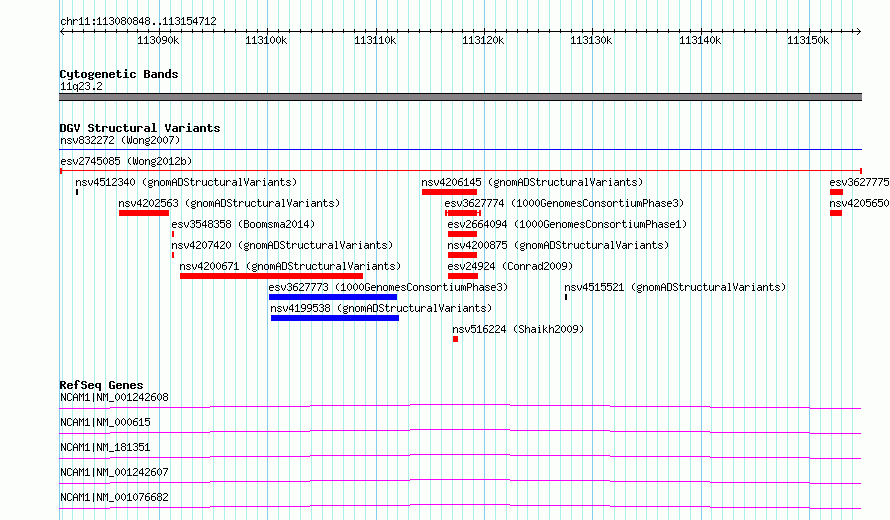Viewport: 890px width, 520px height.
Task: Click the nsv832272 (Wong2007) variant label
Action: click(120, 140)
